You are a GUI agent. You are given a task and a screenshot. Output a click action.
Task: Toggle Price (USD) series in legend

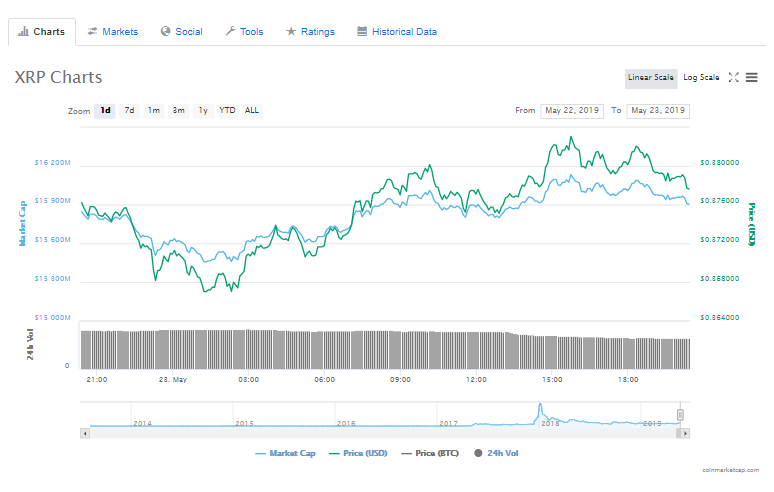[358, 454]
